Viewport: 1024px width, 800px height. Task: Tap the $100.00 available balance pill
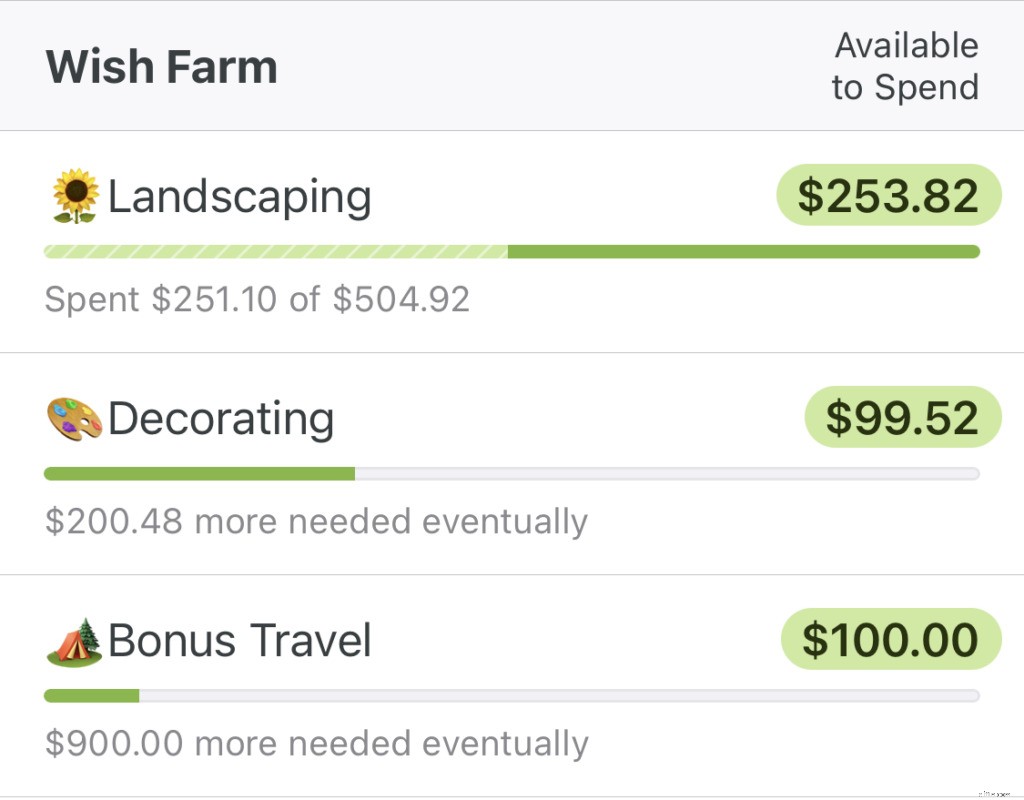tap(890, 639)
